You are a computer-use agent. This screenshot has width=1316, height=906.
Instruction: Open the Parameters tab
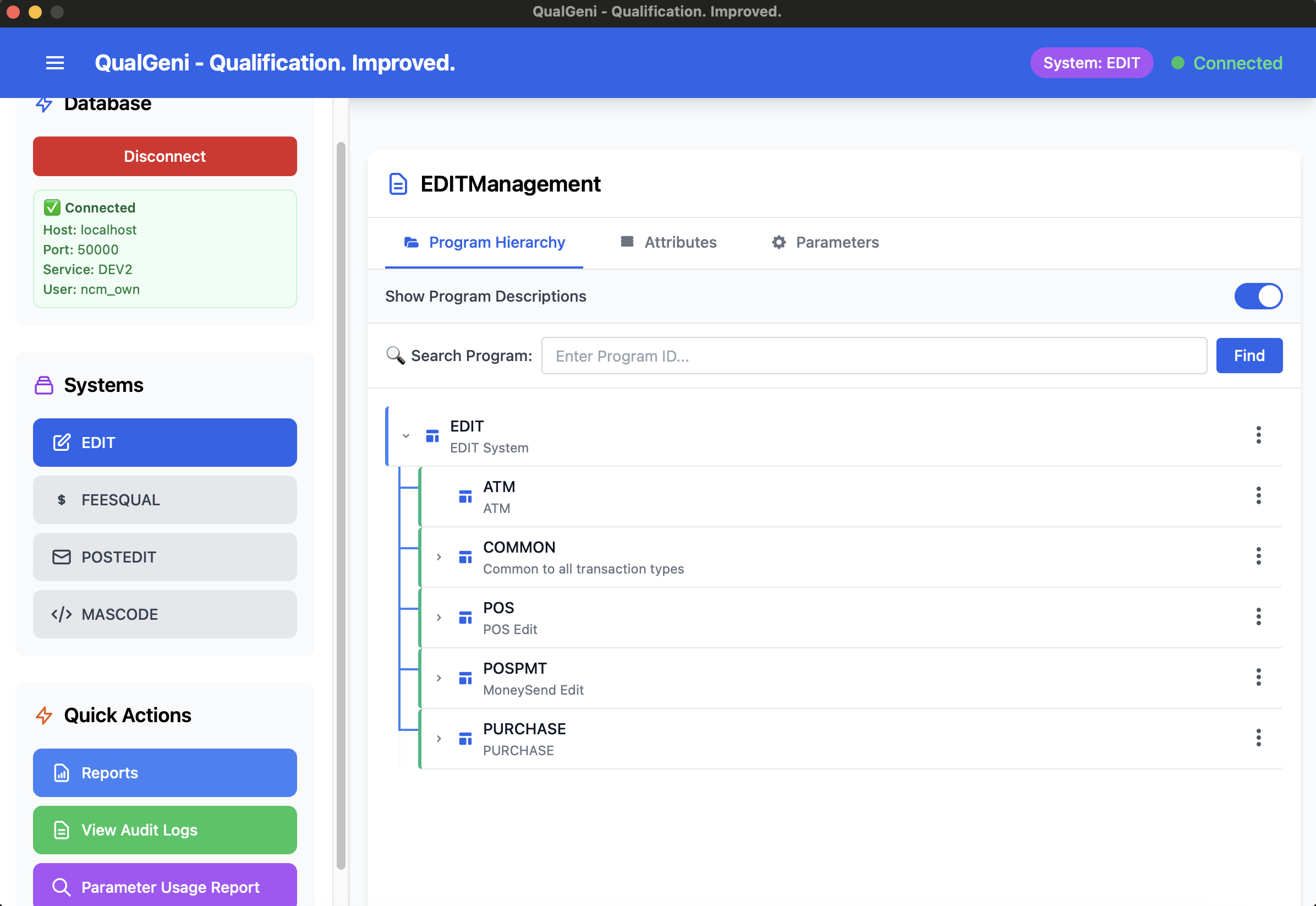837,242
